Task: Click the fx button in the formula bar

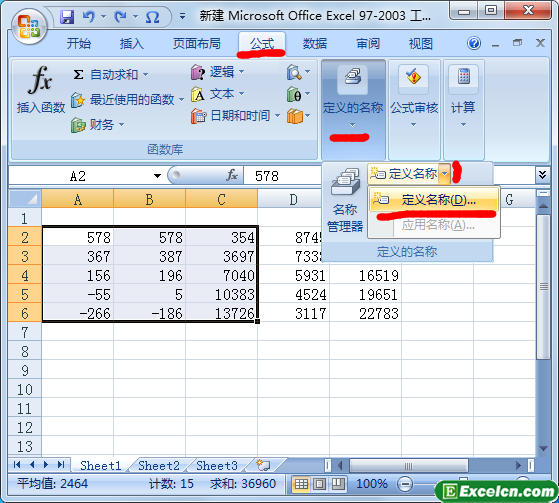Action: point(232,175)
